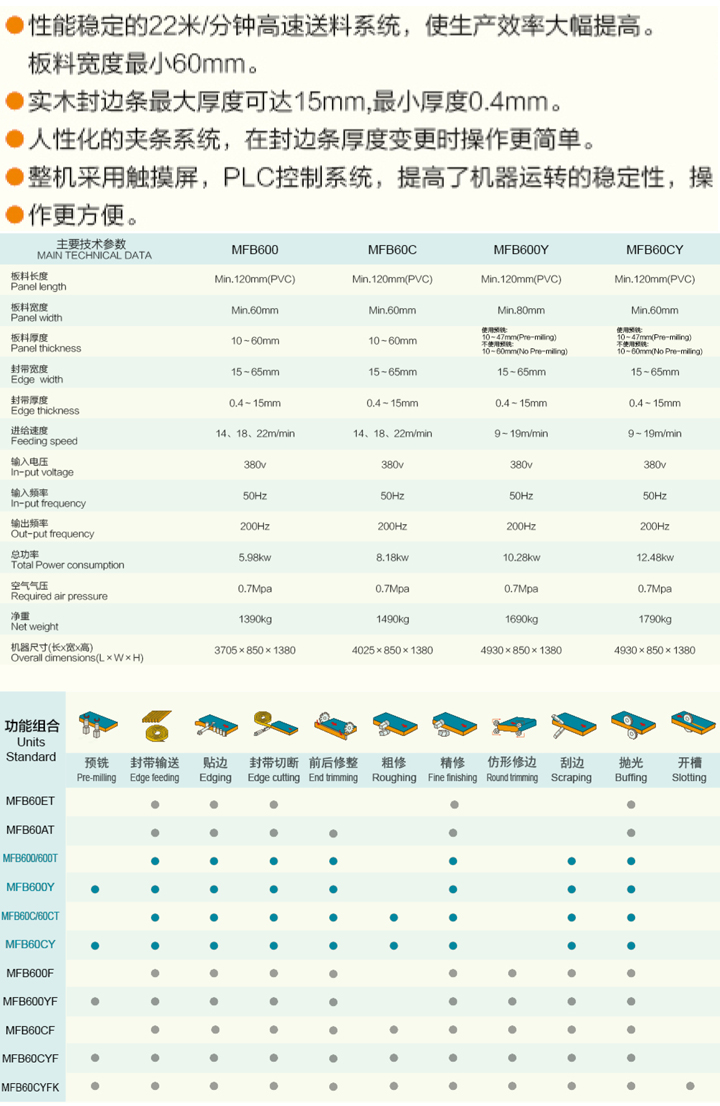This screenshot has height=1106, width=720.
Task: Click the '4025×850×1380' dimensions value
Action: [392, 650]
